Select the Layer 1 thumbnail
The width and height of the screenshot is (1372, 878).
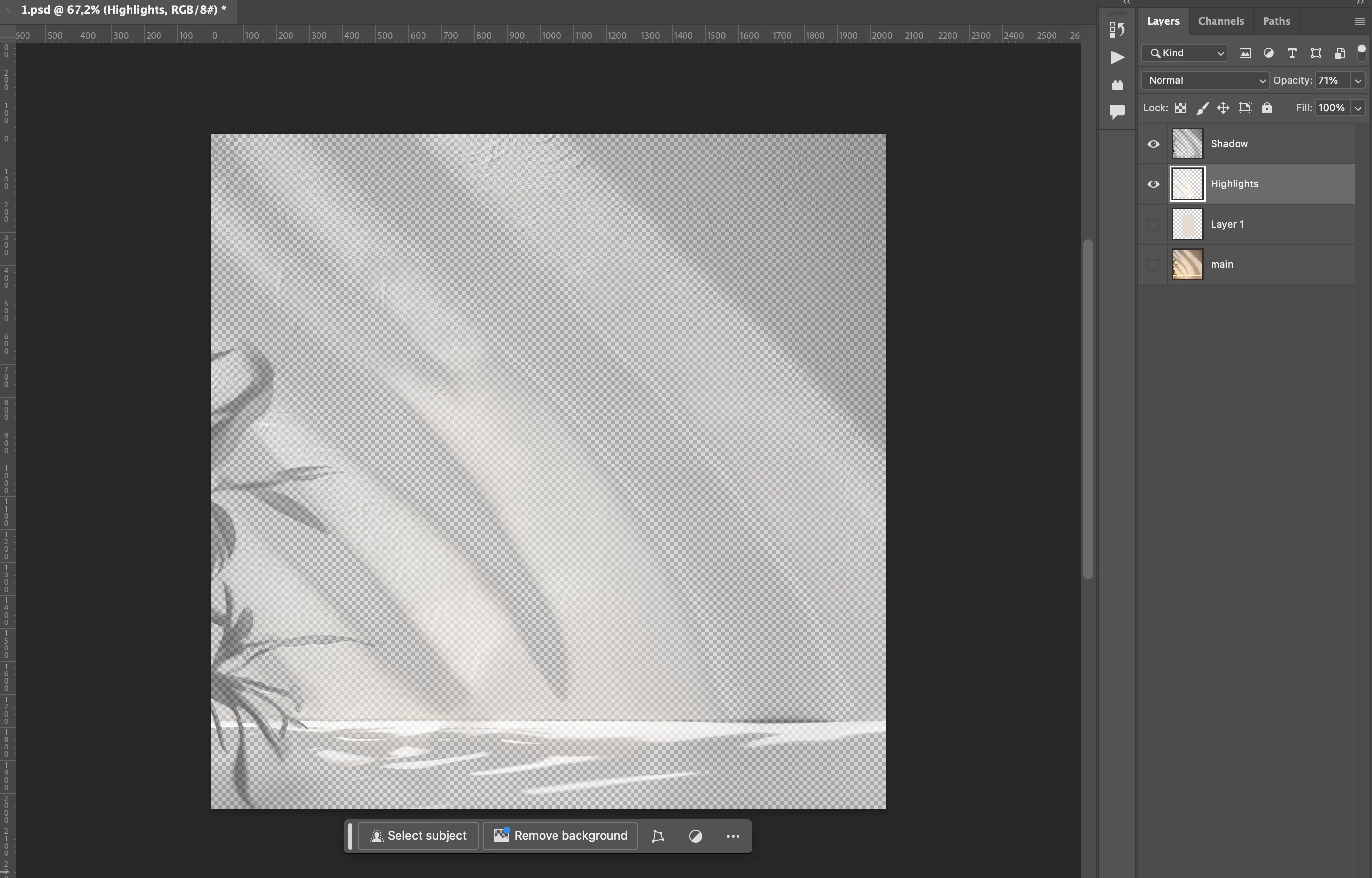click(1187, 224)
